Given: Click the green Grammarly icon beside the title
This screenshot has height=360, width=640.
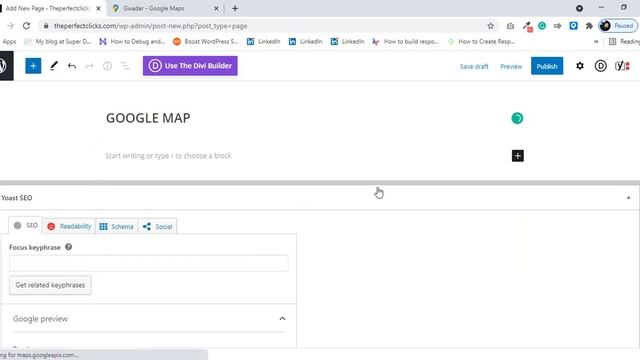Looking at the screenshot, I should coord(517,118).
